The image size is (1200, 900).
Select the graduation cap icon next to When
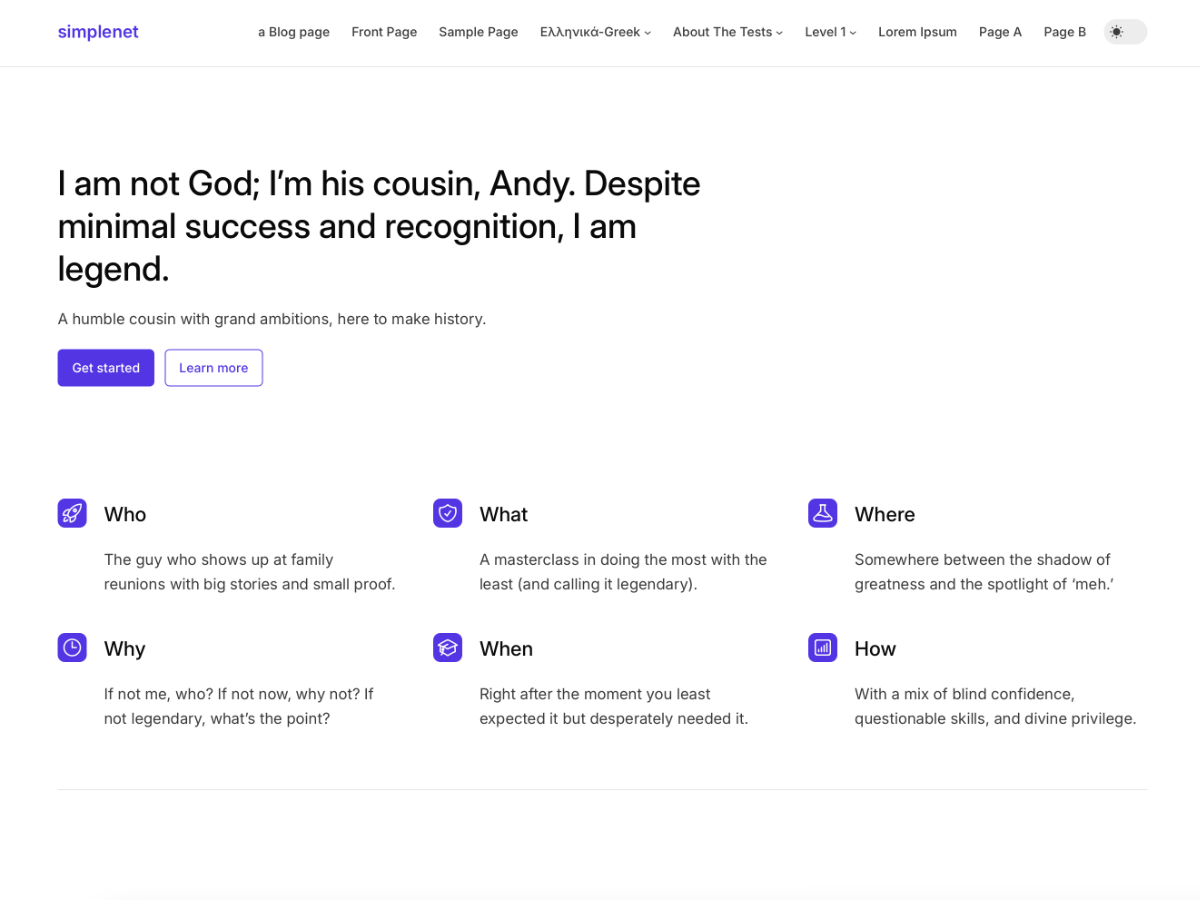(x=447, y=647)
